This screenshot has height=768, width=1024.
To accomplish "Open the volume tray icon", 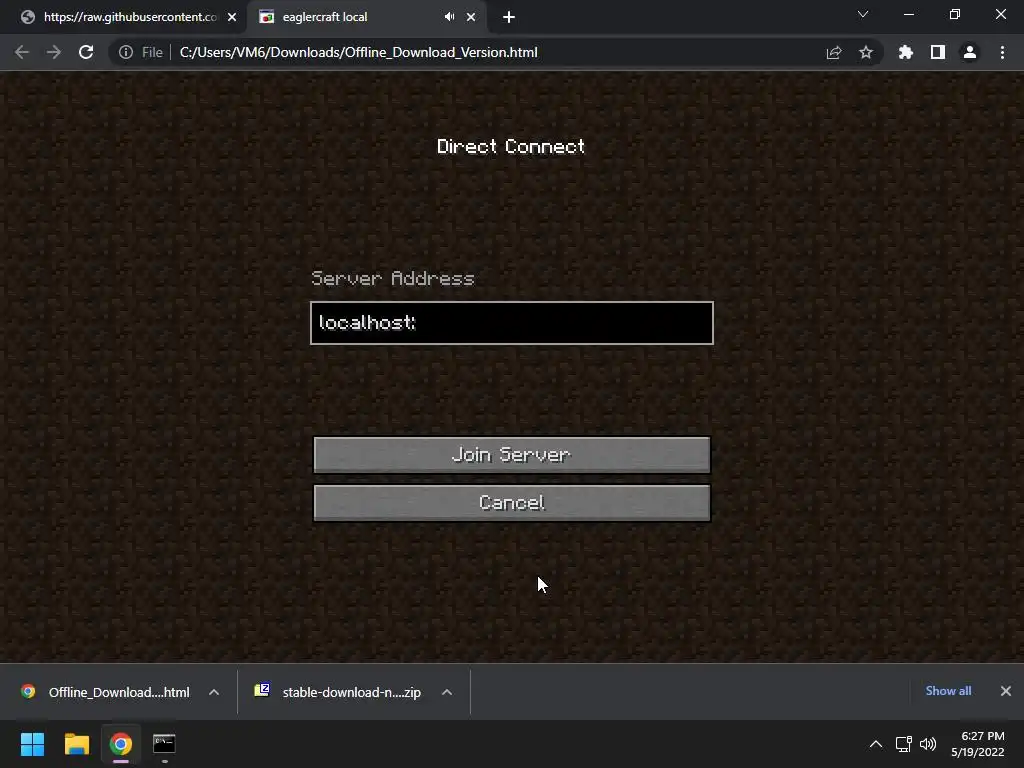I will click(927, 744).
